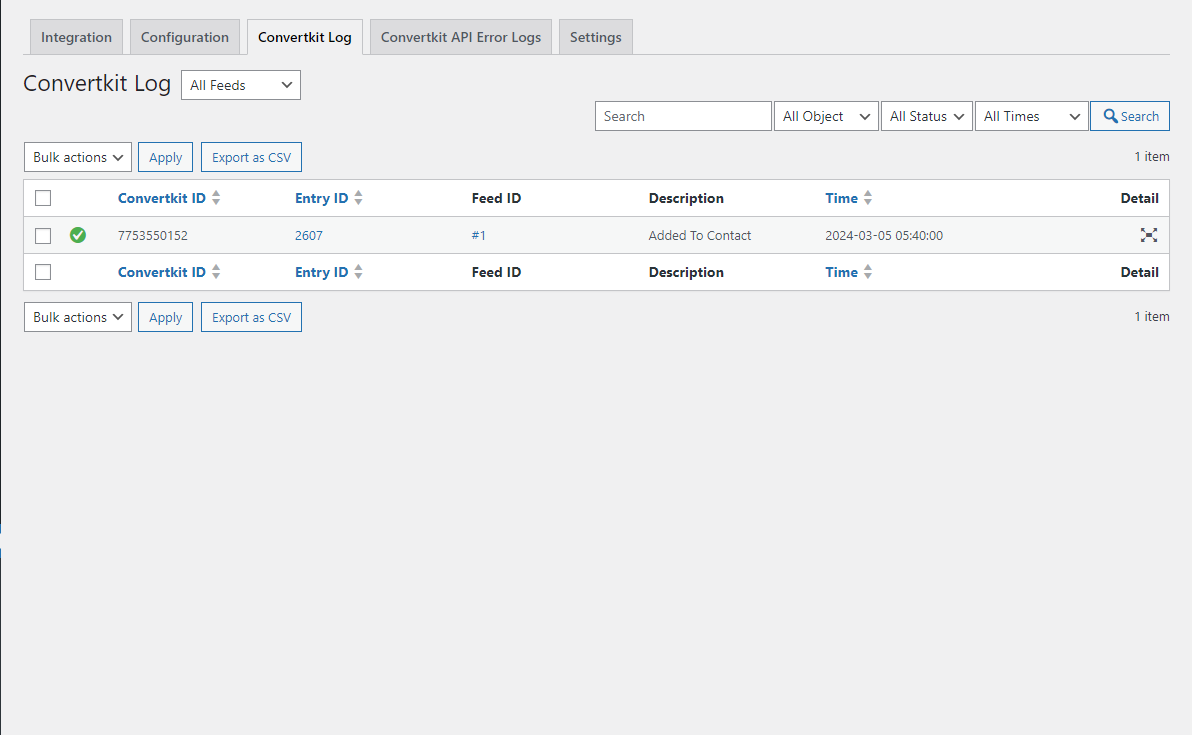Open the All Times filter dropdown
The width and height of the screenshot is (1192, 735).
coord(1032,116)
